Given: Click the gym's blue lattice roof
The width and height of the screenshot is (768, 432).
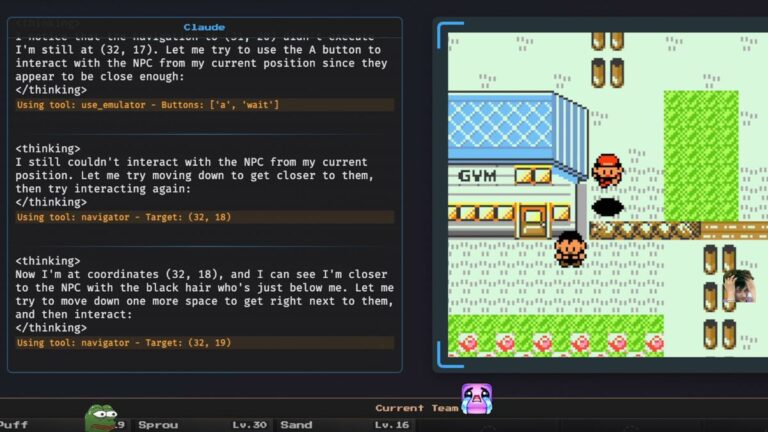Looking at the screenshot, I should click(x=500, y=124).
